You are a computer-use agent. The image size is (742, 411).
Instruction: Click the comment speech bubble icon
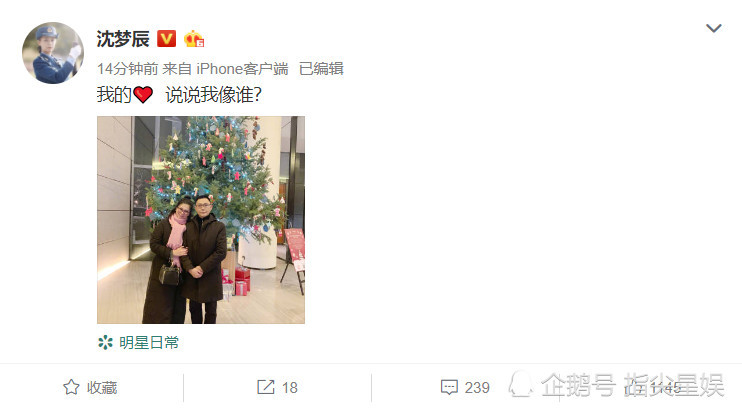coord(449,387)
